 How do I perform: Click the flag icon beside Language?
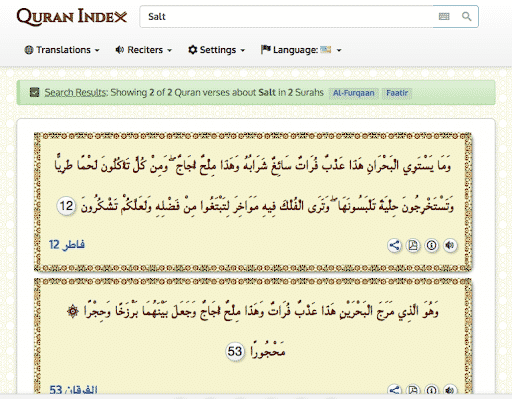tap(266, 49)
